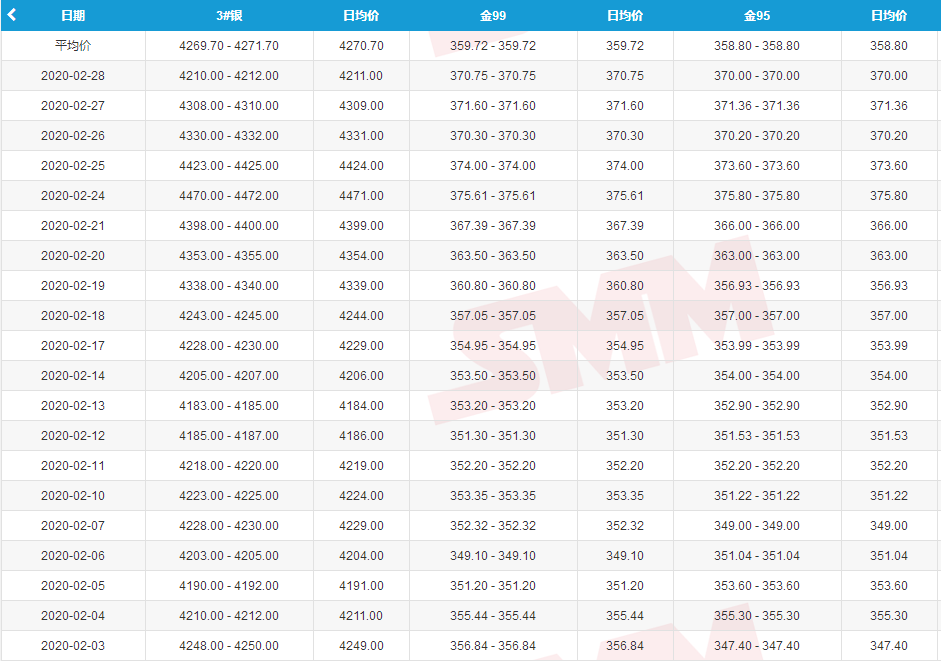Select the 356.93 - 356.93 price range cell

coord(757,286)
